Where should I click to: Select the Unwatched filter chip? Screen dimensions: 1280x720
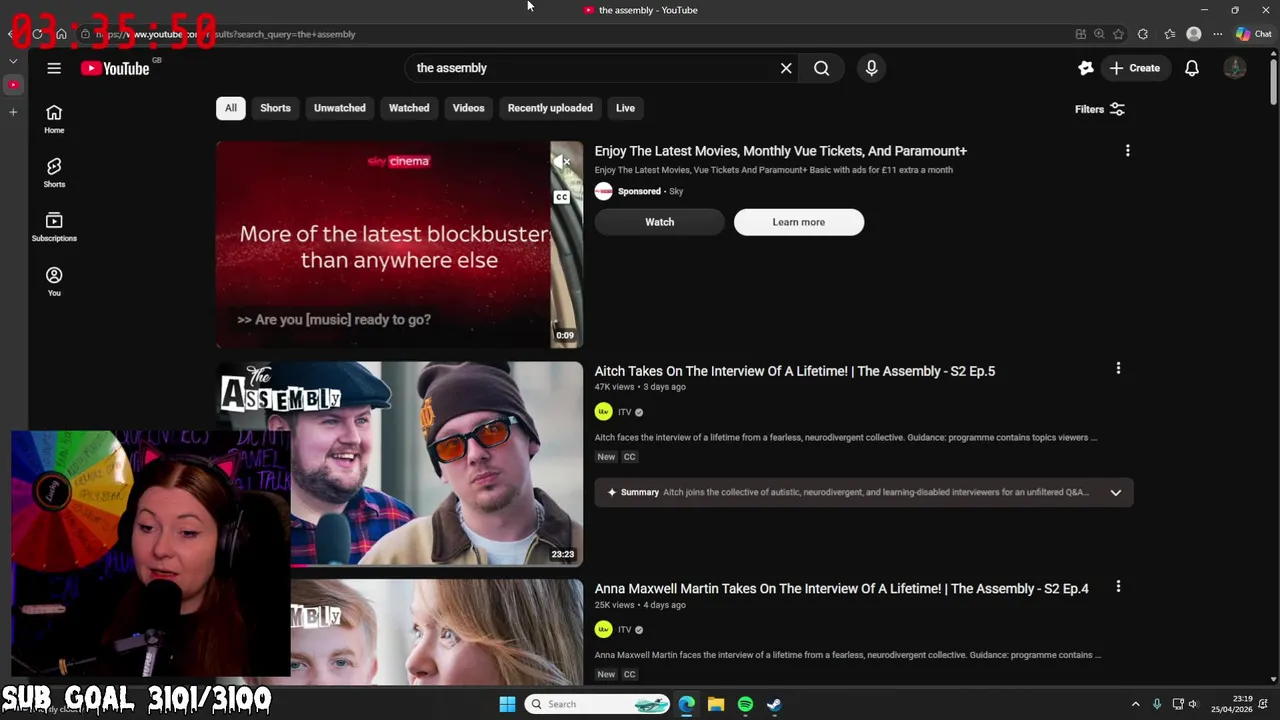pyautogui.click(x=340, y=108)
